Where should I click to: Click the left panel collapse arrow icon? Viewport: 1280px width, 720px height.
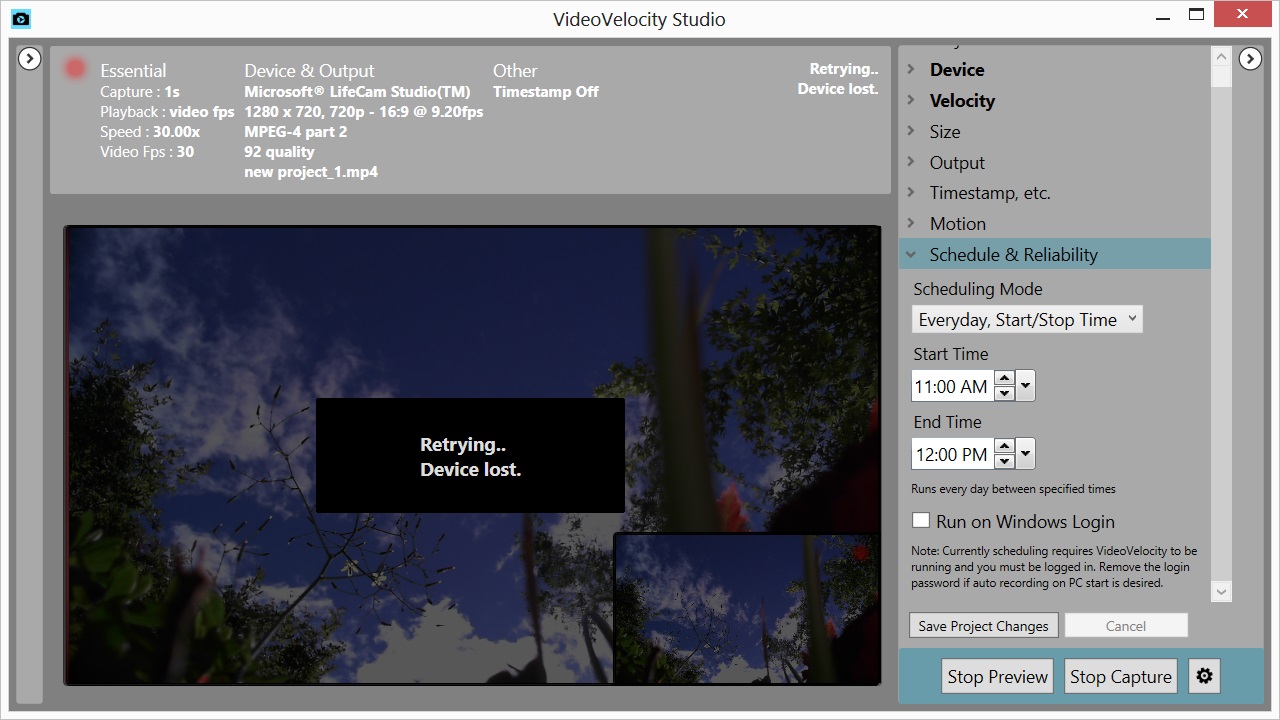[x=30, y=59]
